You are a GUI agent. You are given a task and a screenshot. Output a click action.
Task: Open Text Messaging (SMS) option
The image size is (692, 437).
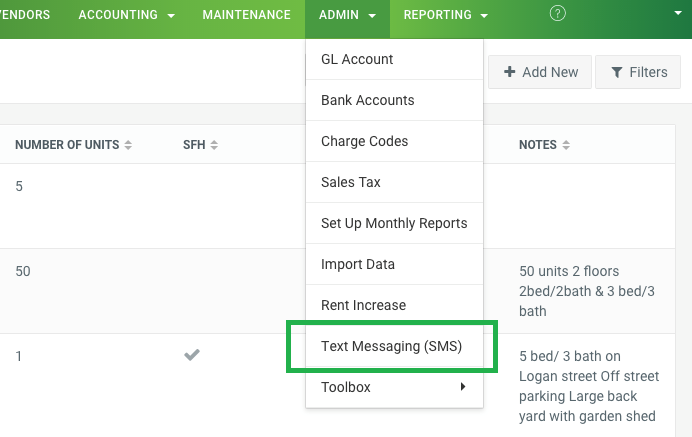[391, 346]
